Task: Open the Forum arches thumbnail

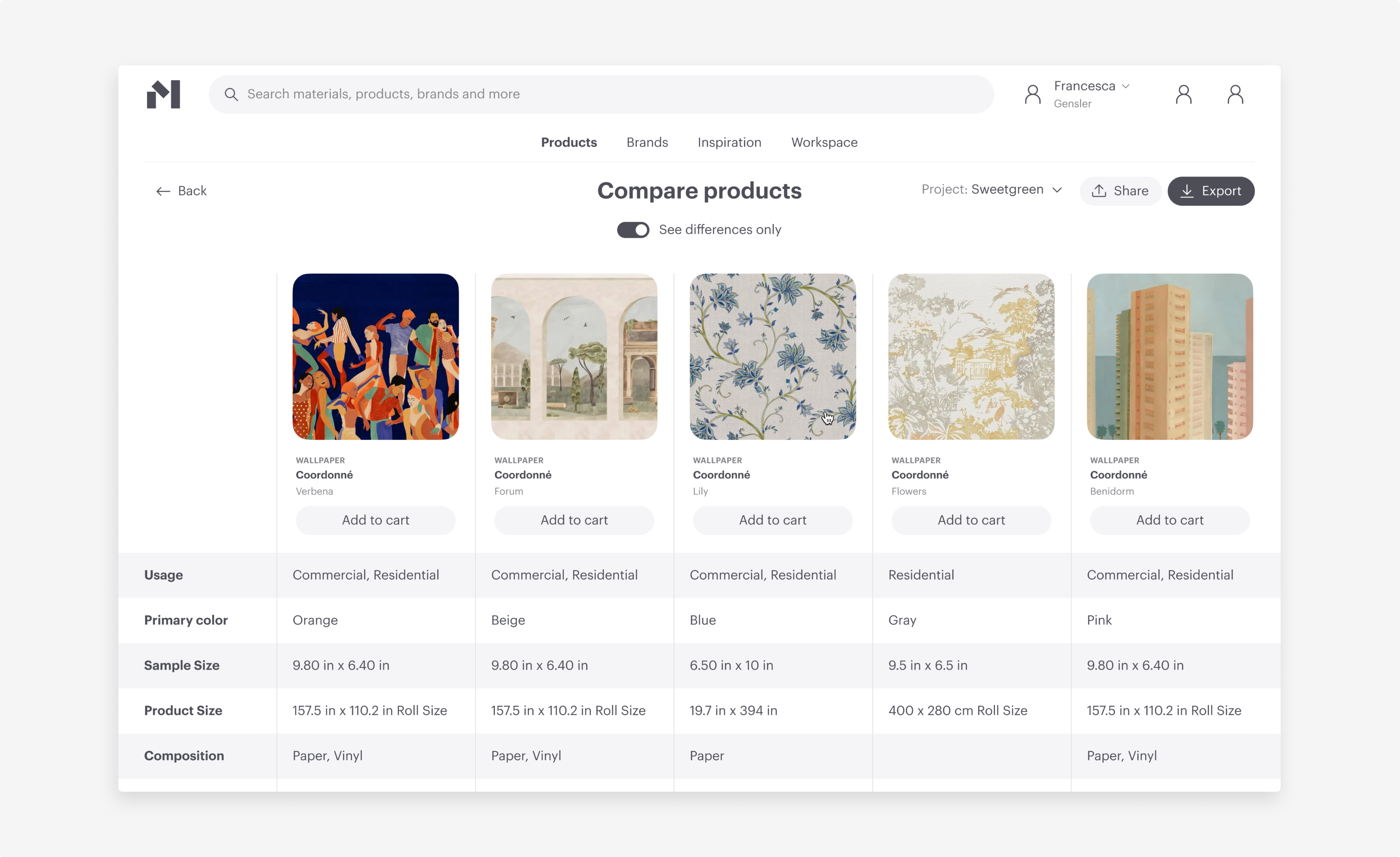Action: tap(574, 357)
